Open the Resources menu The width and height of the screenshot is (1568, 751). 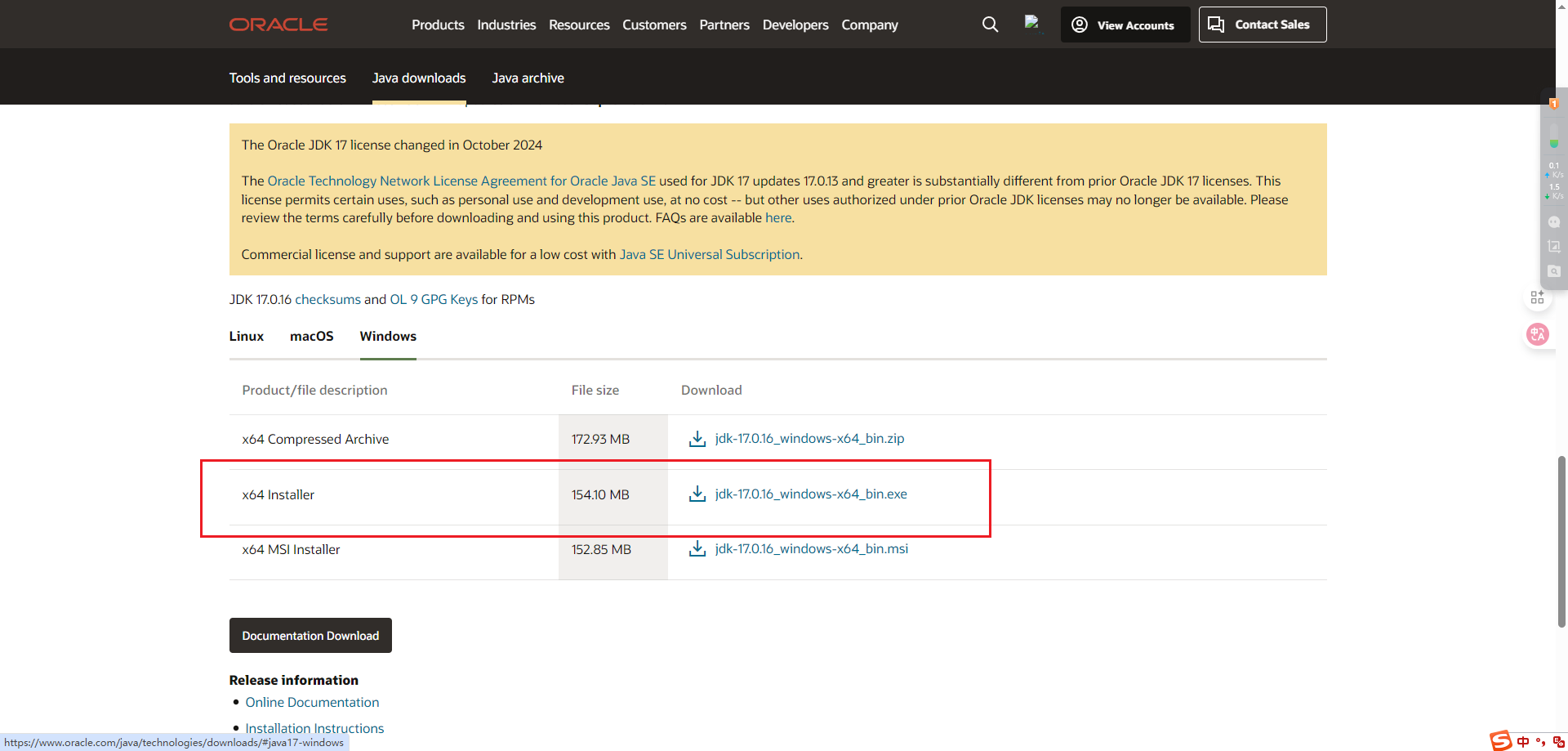[579, 25]
